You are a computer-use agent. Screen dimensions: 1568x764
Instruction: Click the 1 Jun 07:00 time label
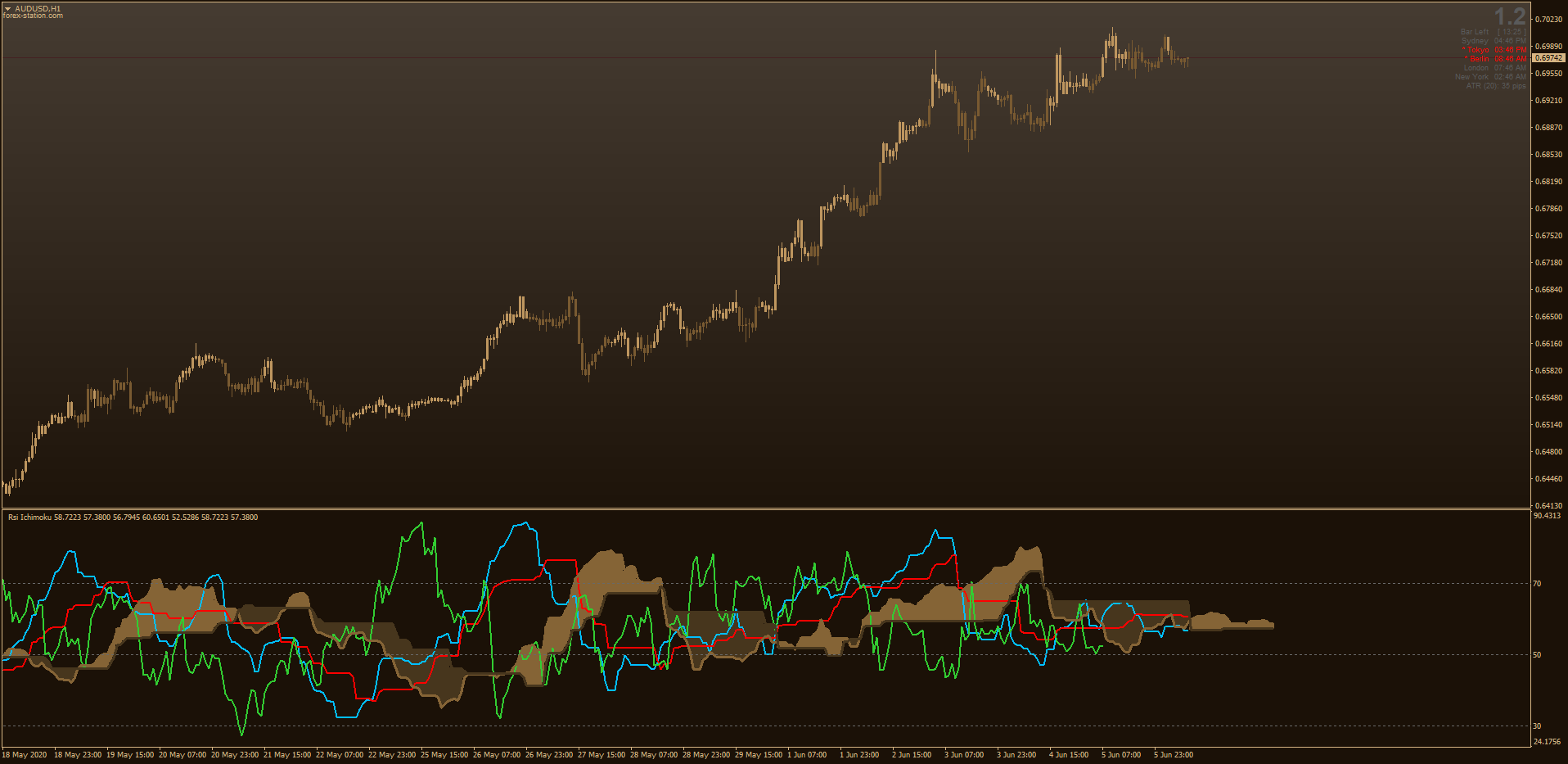pos(807,755)
